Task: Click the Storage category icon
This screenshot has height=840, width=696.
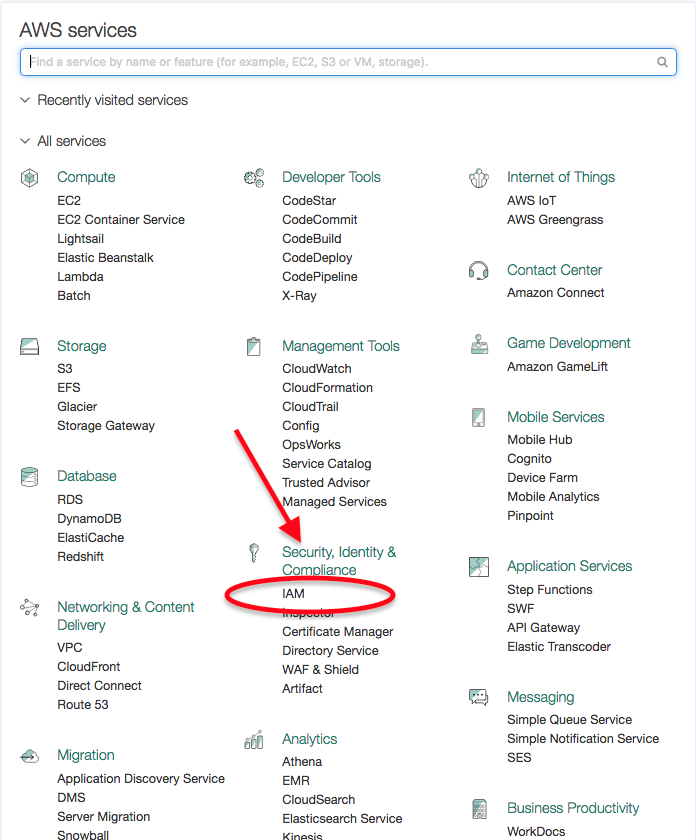Action: (x=29, y=347)
